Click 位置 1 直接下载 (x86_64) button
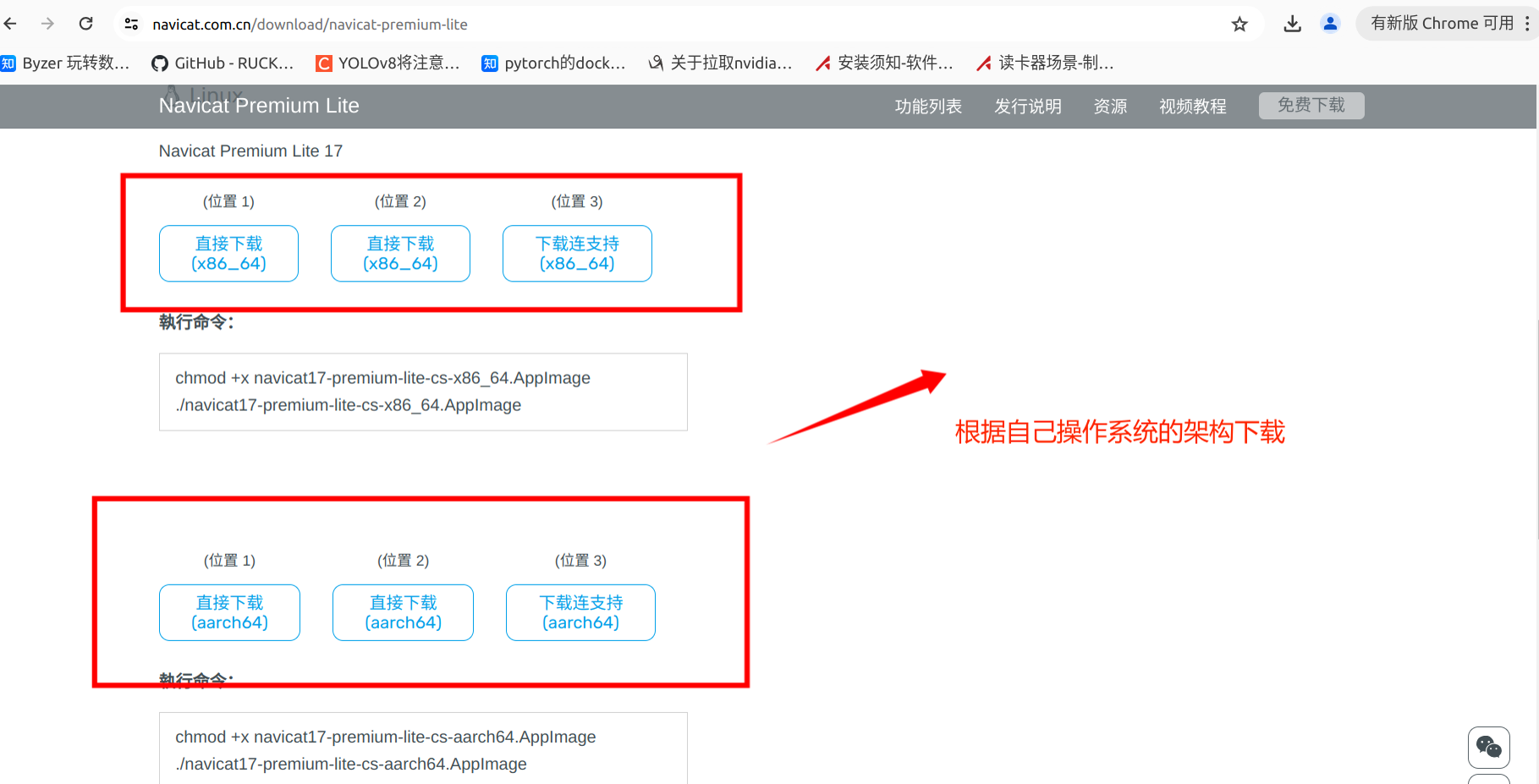The height and width of the screenshot is (784, 1539). 228,253
